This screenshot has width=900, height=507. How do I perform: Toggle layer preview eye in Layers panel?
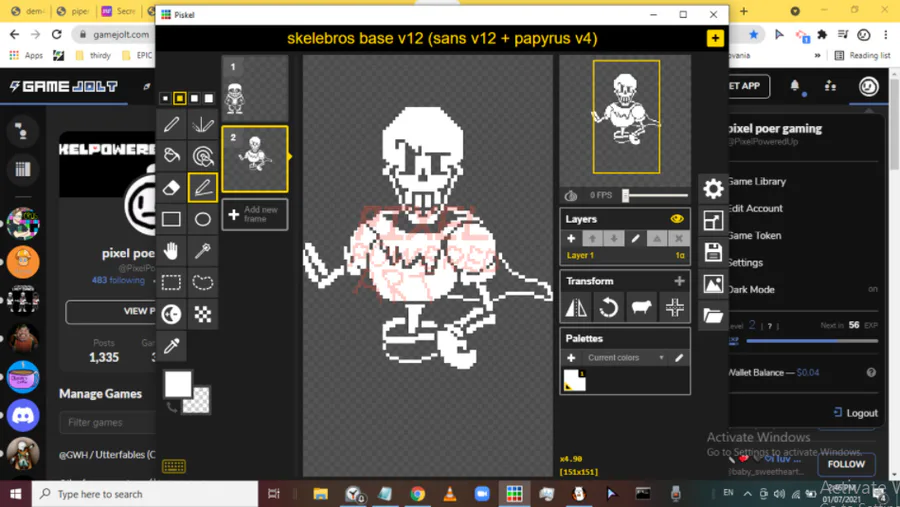tap(677, 219)
